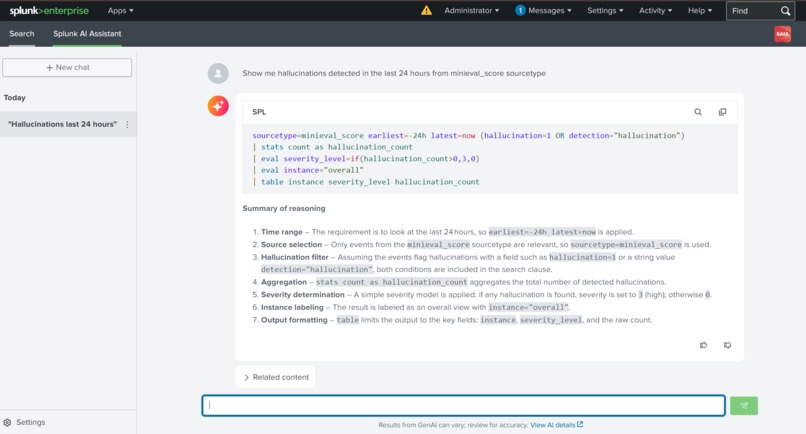Open the Help dropdown menu
This screenshot has width=806, height=434.
700,10
